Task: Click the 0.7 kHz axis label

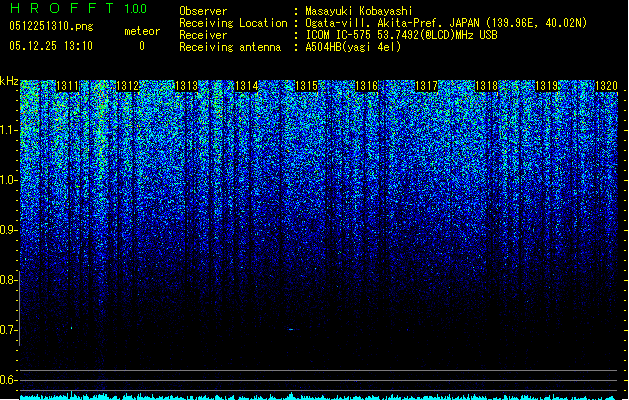Action: tap(8, 330)
